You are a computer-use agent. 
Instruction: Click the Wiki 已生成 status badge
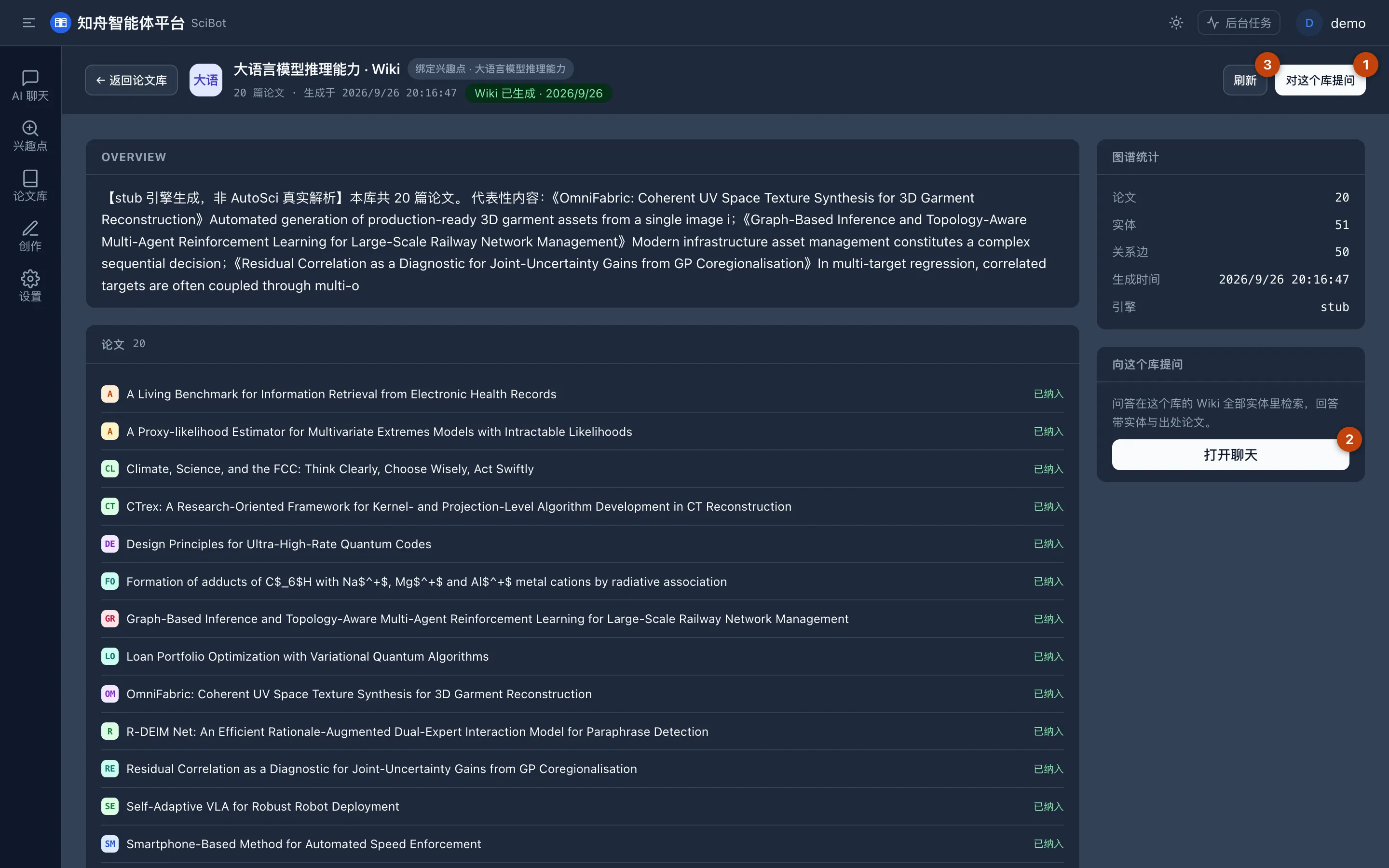(x=538, y=93)
